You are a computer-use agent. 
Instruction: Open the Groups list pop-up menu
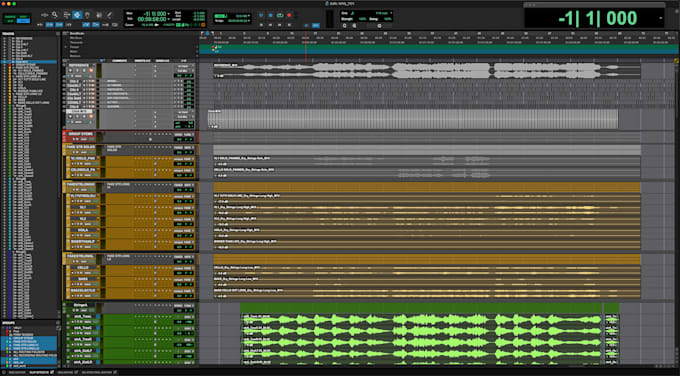click(x=58, y=323)
